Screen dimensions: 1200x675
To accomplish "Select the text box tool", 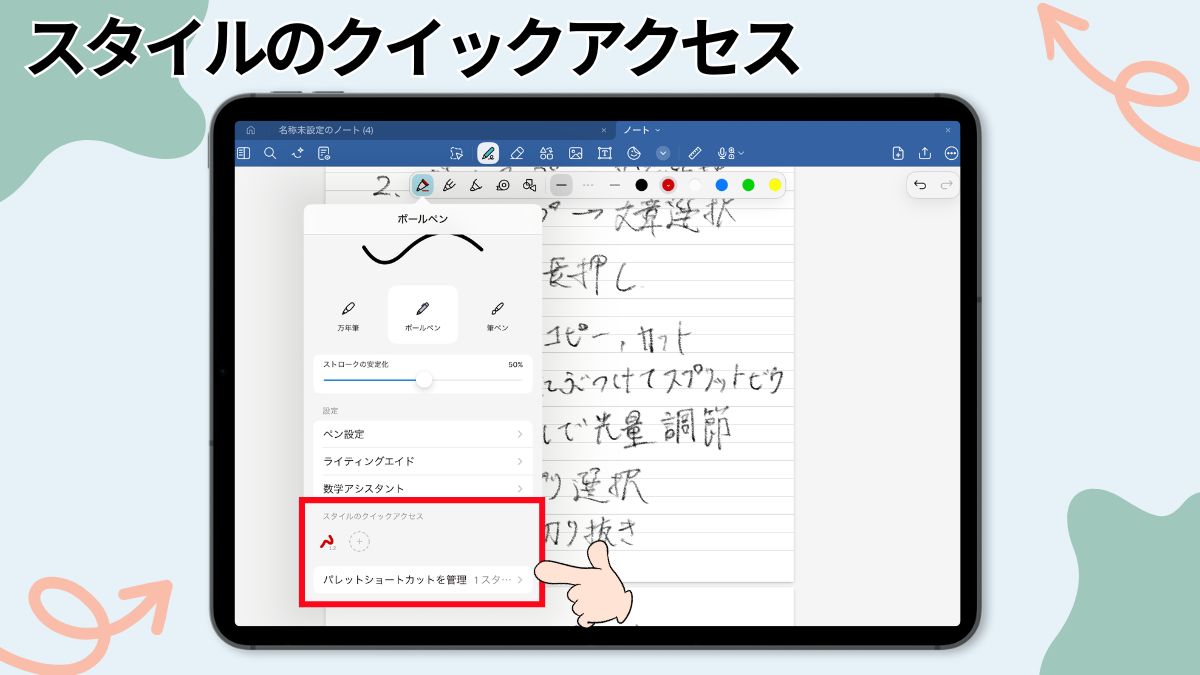I will pyautogui.click(x=604, y=153).
